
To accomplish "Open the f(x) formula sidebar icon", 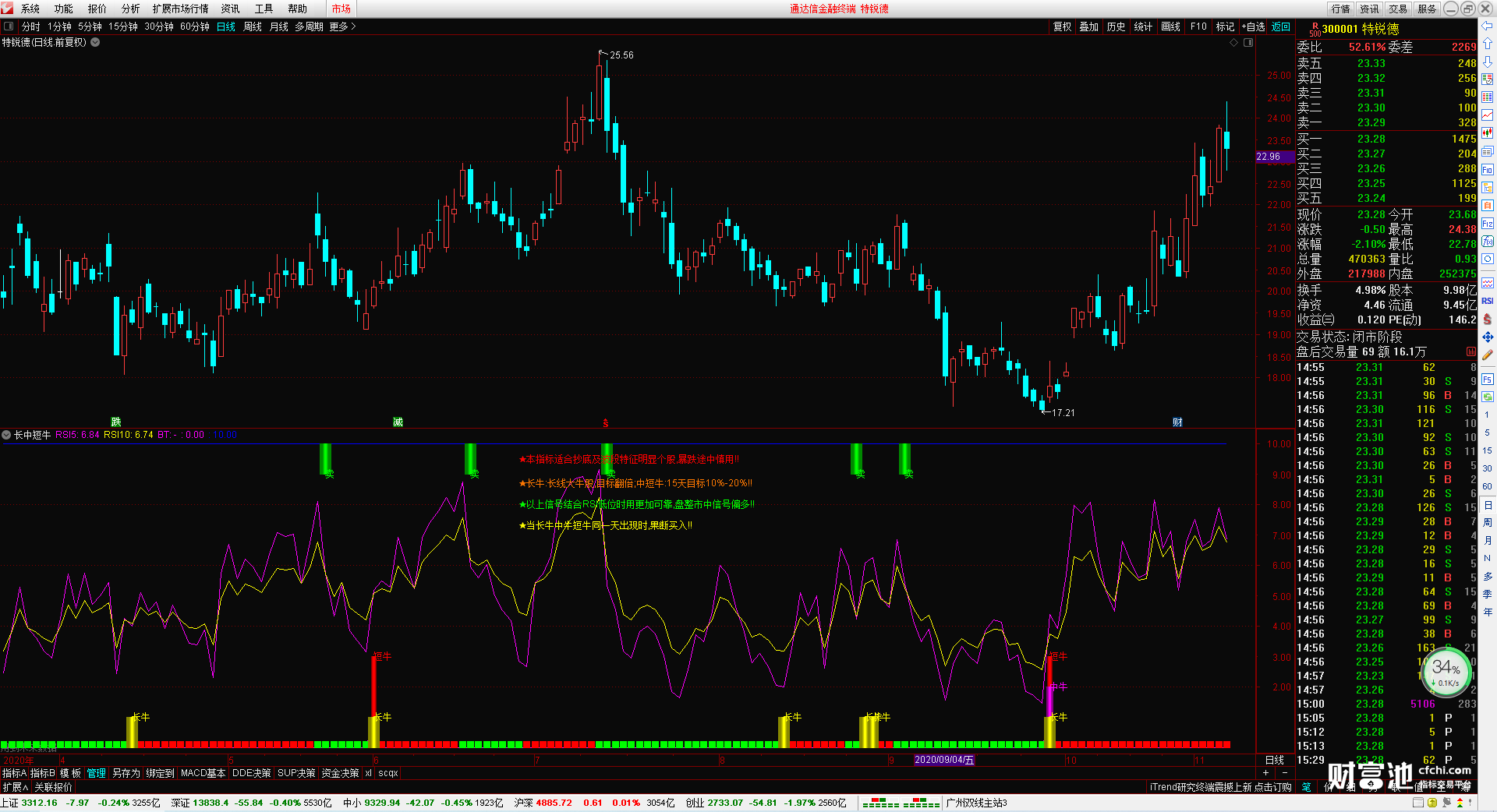I will pyautogui.click(x=1488, y=242).
